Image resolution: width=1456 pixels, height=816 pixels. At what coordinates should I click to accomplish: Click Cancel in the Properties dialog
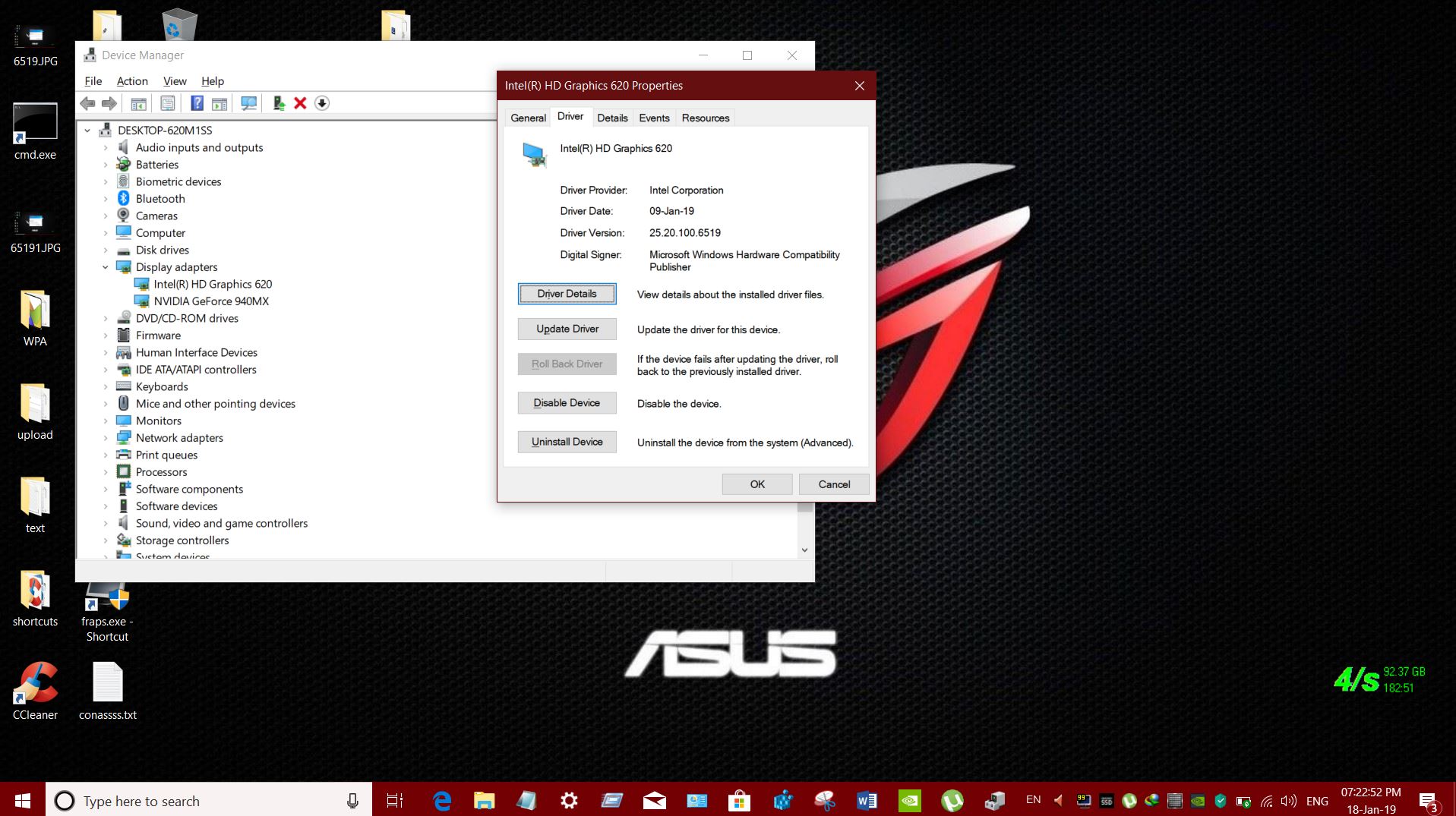click(834, 484)
